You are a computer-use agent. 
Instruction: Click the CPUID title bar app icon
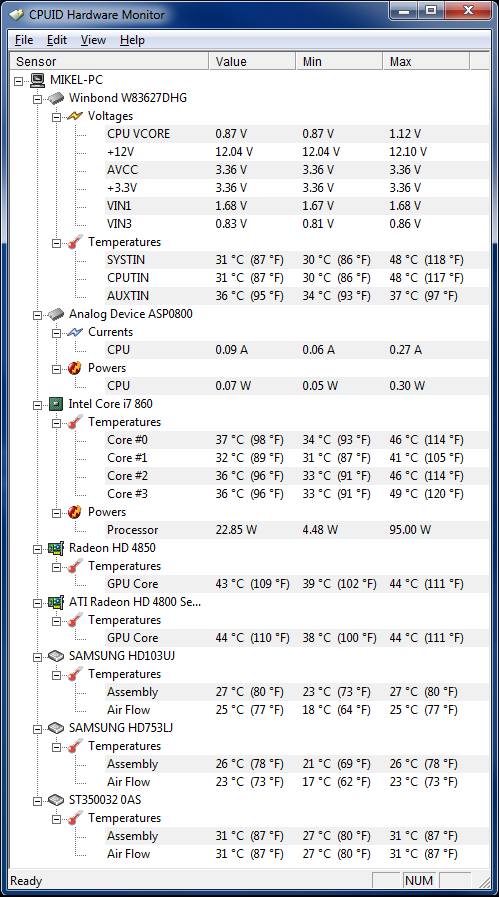click(x=17, y=14)
